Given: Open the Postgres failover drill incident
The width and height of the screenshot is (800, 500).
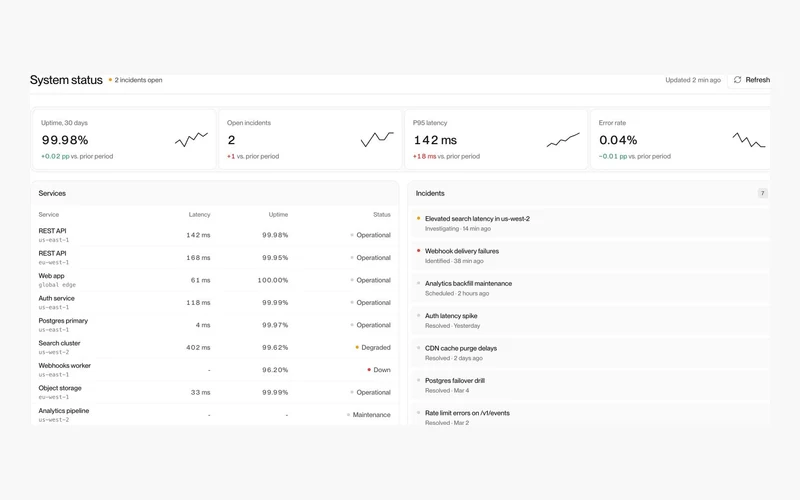Looking at the screenshot, I should [590, 385].
